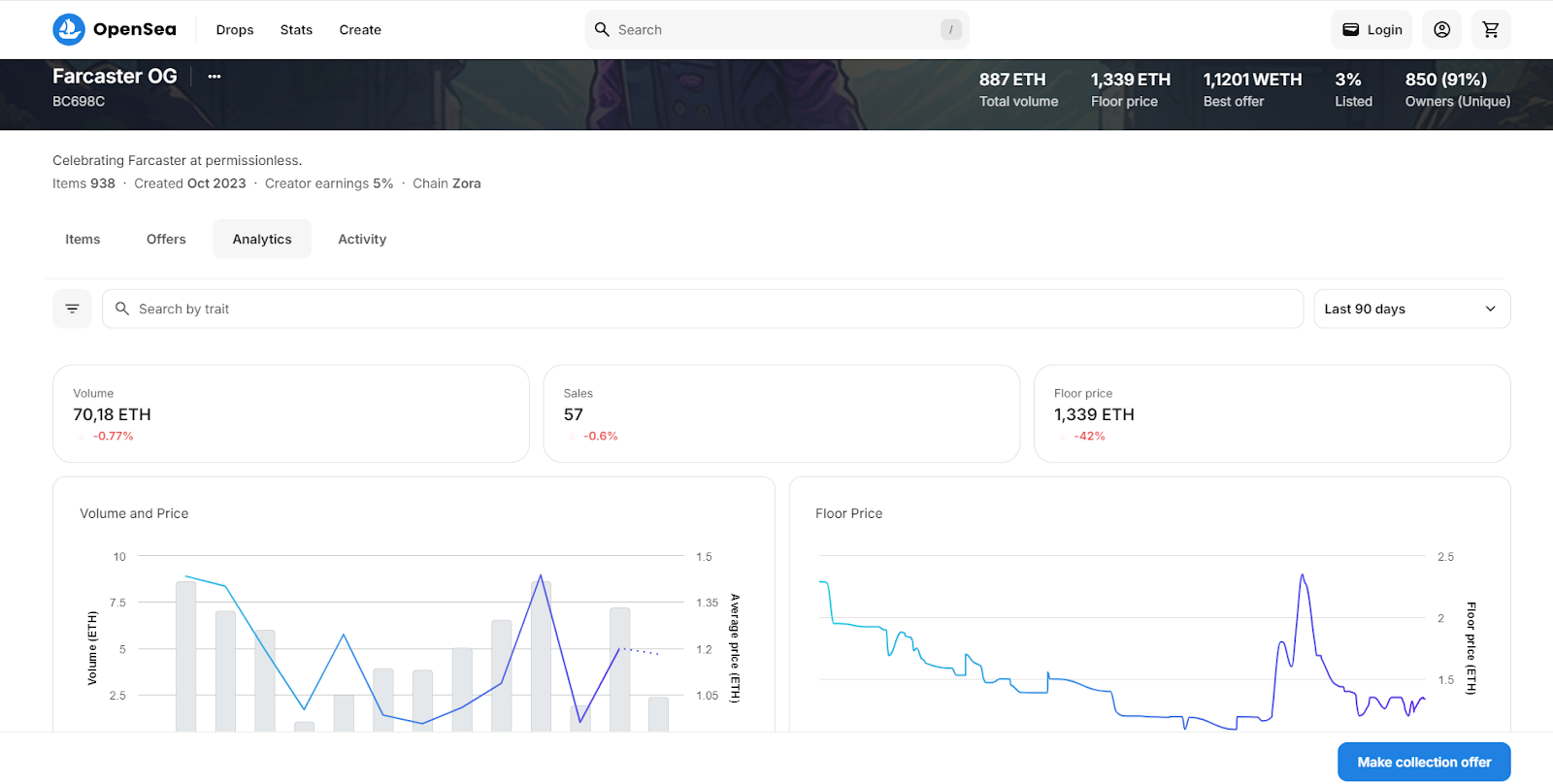Click the OpenSea logo icon

coord(69,30)
